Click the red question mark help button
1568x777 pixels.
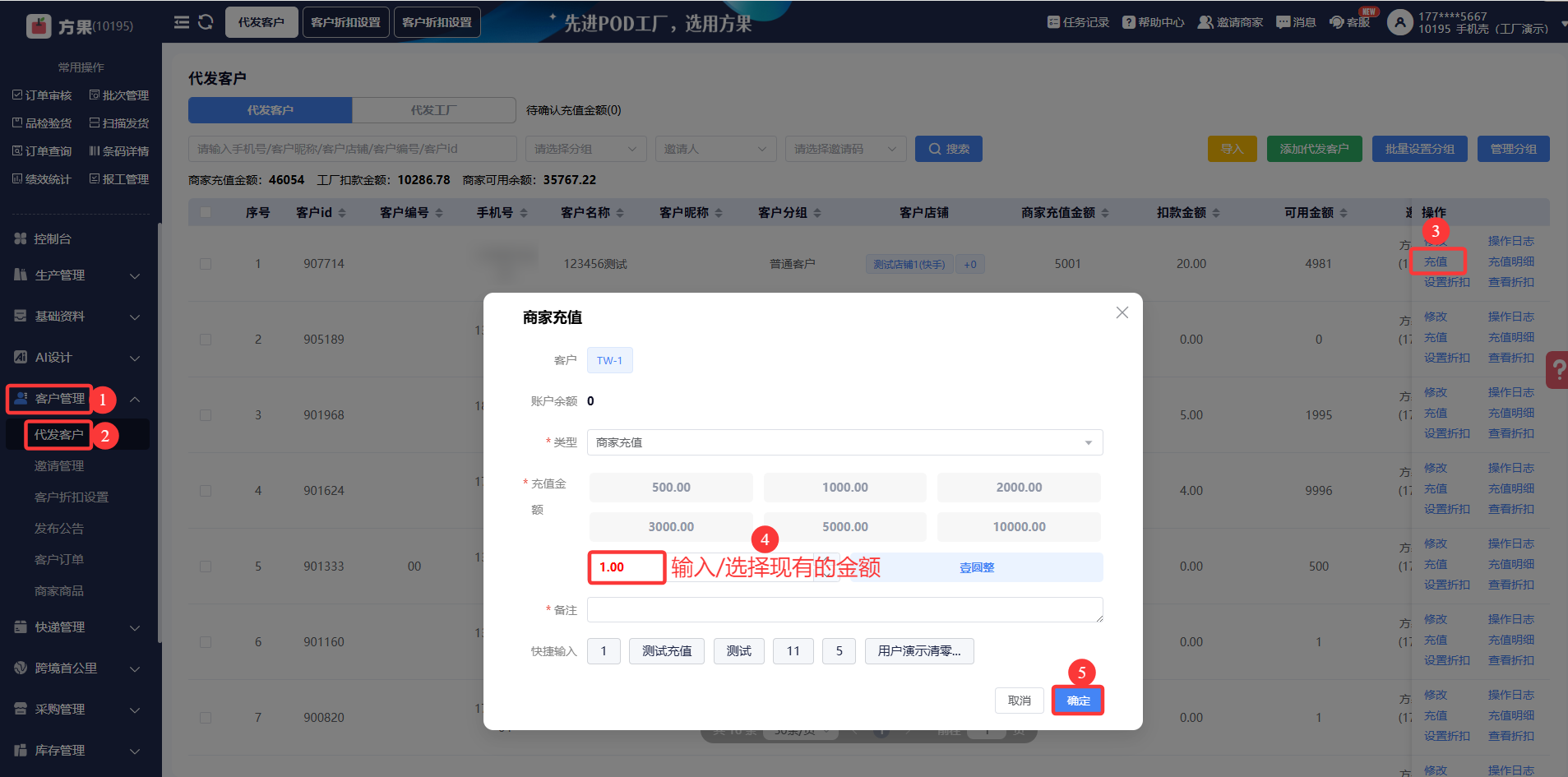(1557, 370)
